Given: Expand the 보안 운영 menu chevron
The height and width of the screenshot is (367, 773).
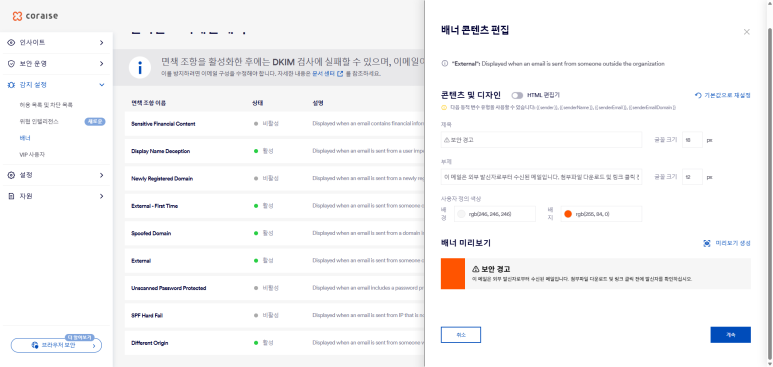Looking at the screenshot, I should (102, 64).
